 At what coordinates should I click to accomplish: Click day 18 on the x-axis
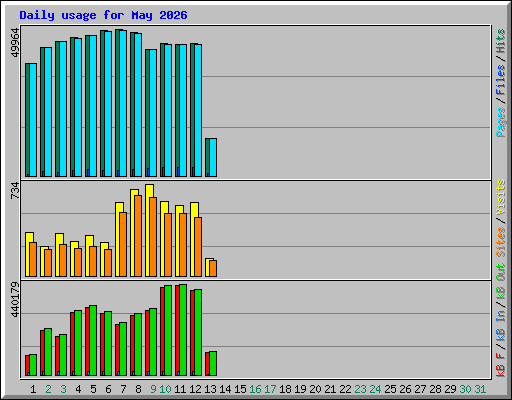point(285,389)
